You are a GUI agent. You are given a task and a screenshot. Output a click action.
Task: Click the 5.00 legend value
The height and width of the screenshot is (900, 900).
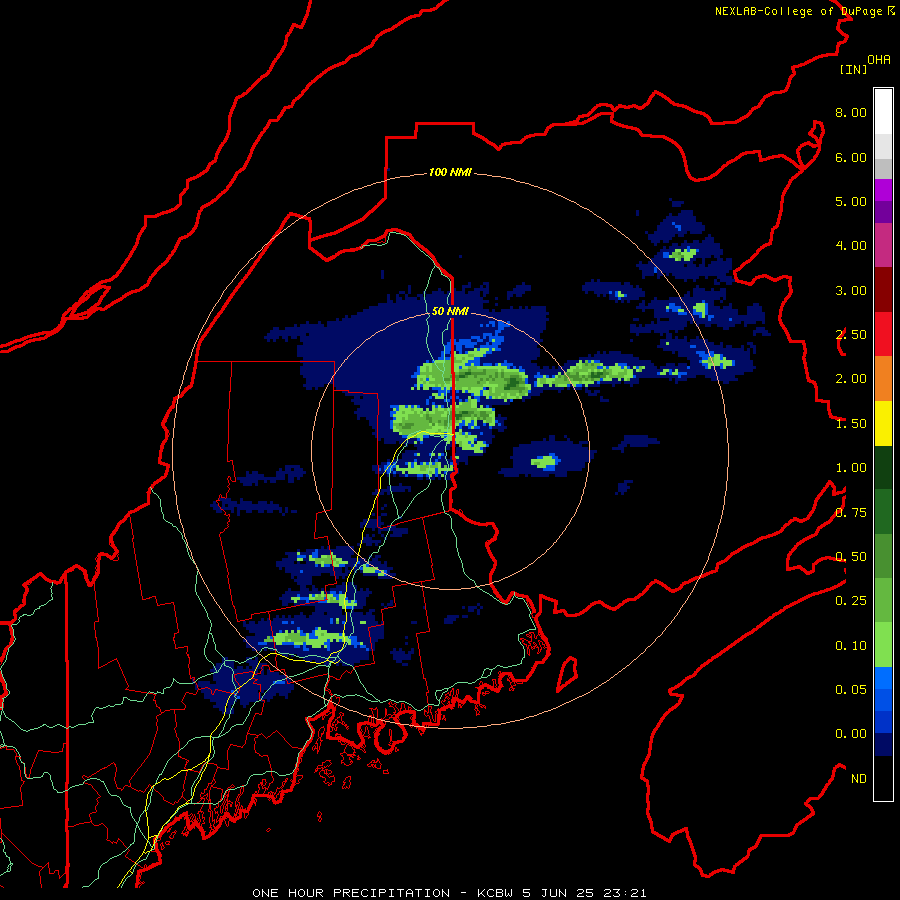(851, 201)
